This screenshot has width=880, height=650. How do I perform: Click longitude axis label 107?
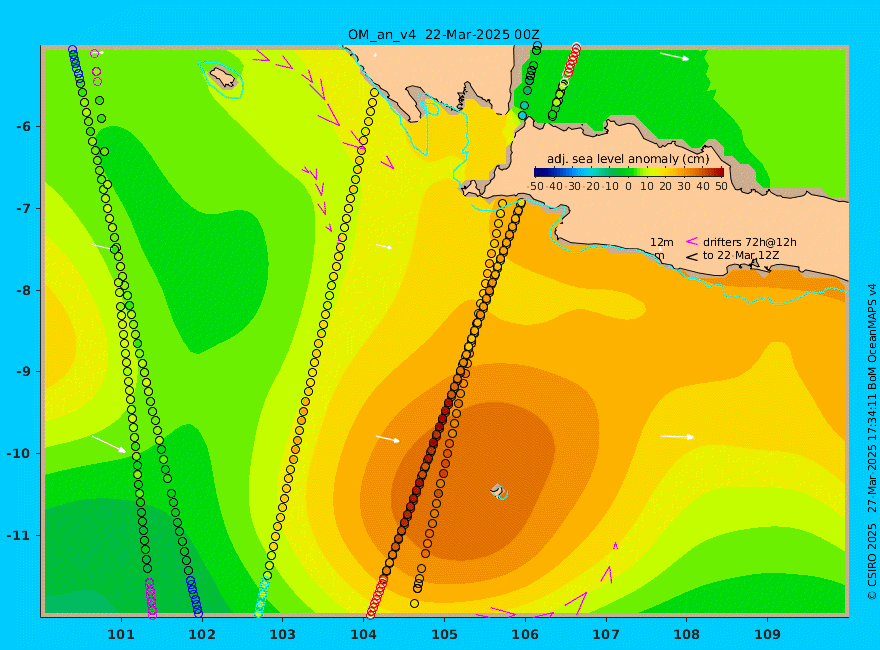606,634
